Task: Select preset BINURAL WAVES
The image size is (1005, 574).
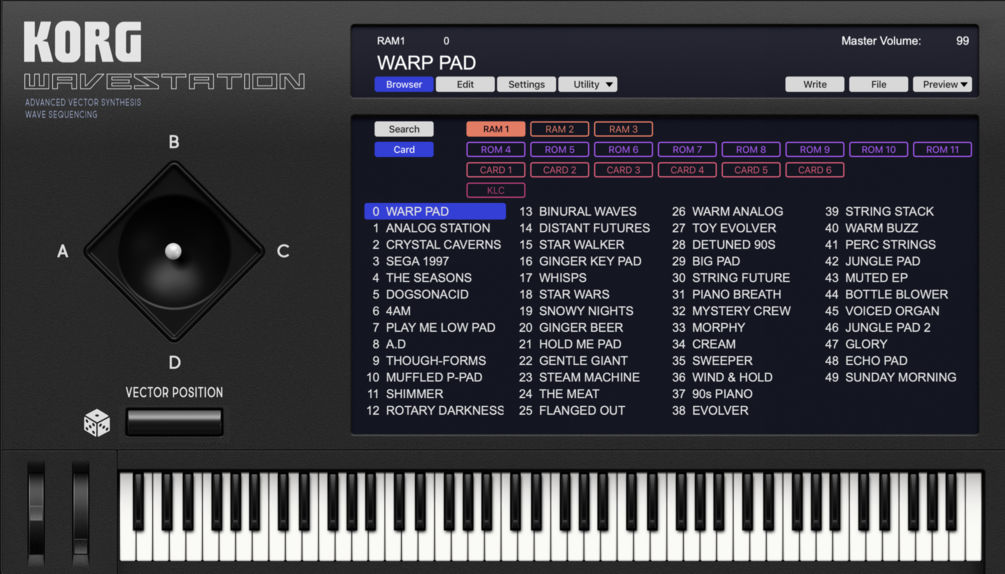Action: click(x=588, y=211)
